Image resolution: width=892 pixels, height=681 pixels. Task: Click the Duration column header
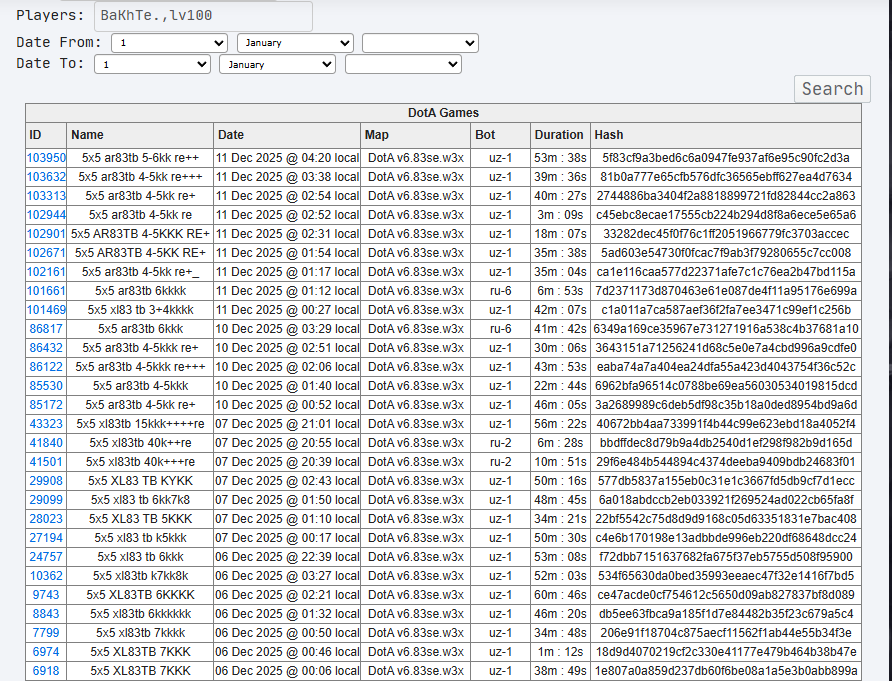point(560,135)
